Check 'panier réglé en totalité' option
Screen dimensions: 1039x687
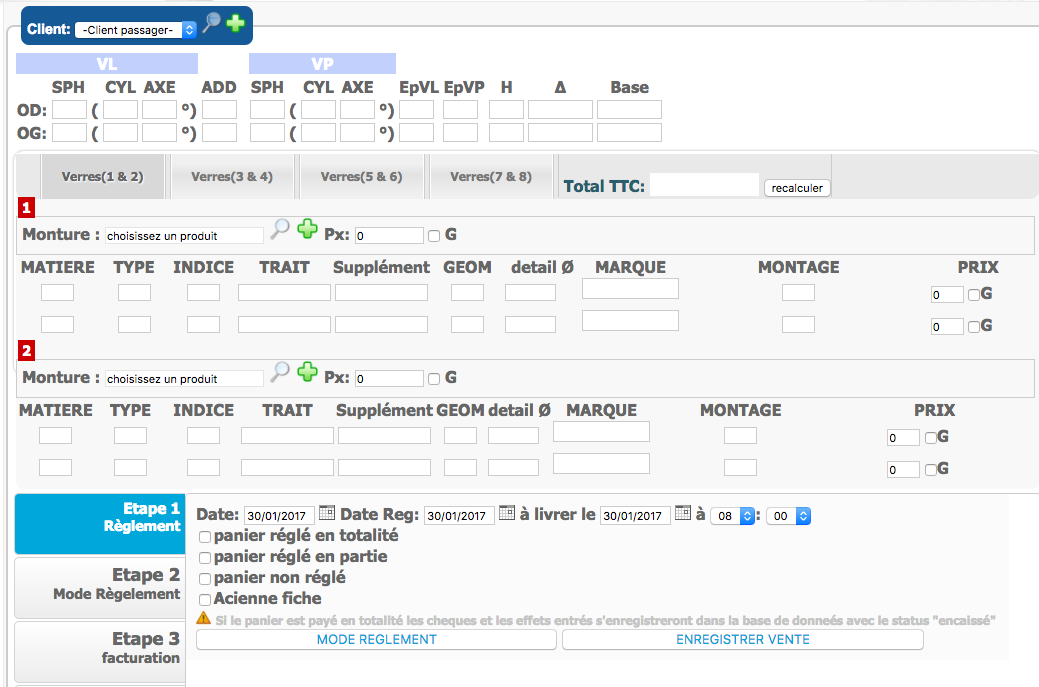coord(205,536)
